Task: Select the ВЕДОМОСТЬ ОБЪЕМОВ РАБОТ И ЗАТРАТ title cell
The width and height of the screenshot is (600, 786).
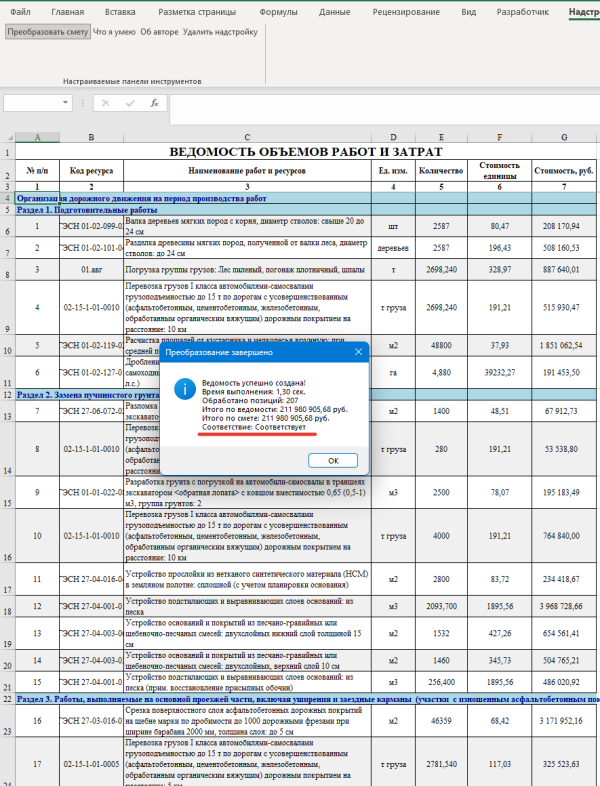Action: point(305,152)
